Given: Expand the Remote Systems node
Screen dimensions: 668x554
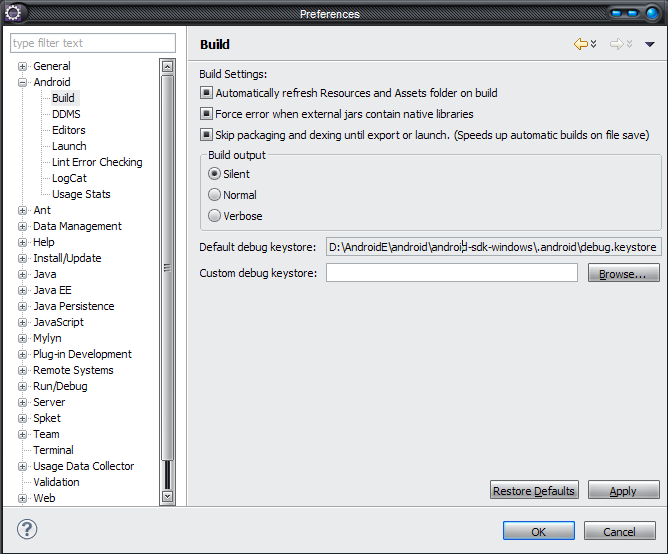Looking at the screenshot, I should 22,370.
